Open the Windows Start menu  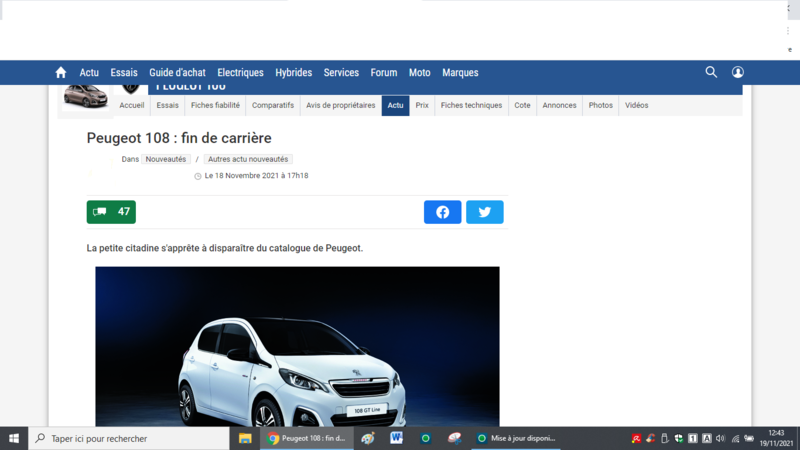(14, 438)
